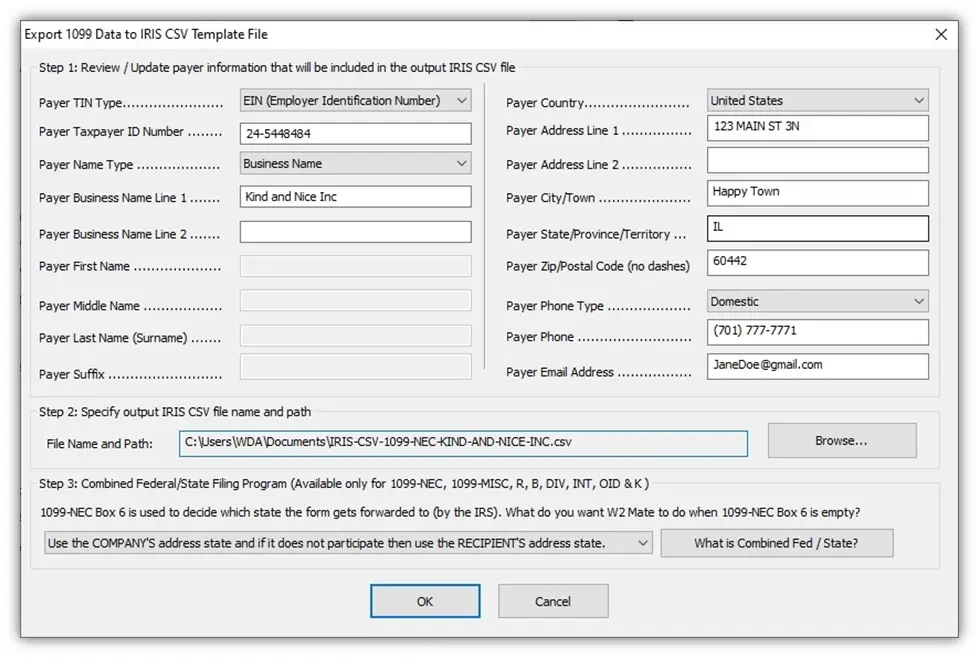
Task: Click the Cancel button
Action: [553, 601]
